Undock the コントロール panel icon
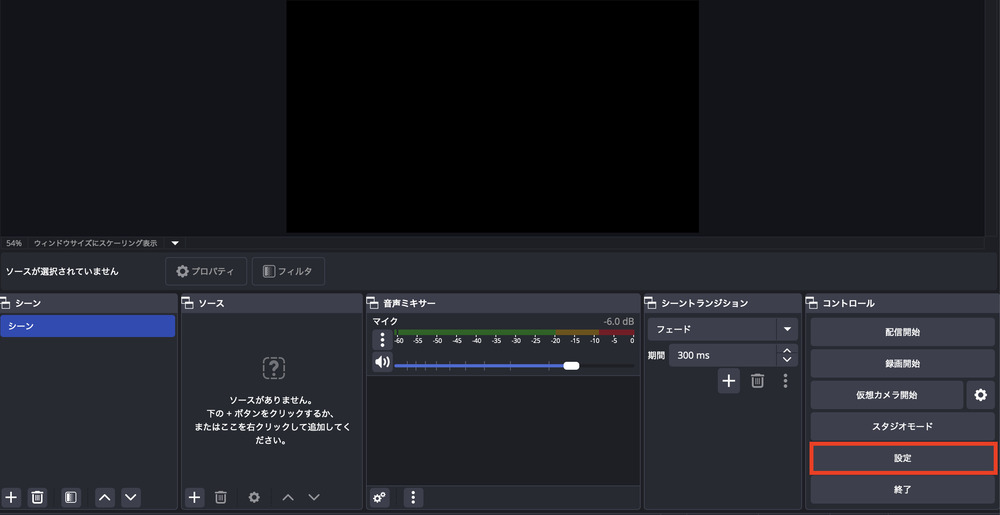Screen dimensions: 1000x515 [x=812, y=303]
